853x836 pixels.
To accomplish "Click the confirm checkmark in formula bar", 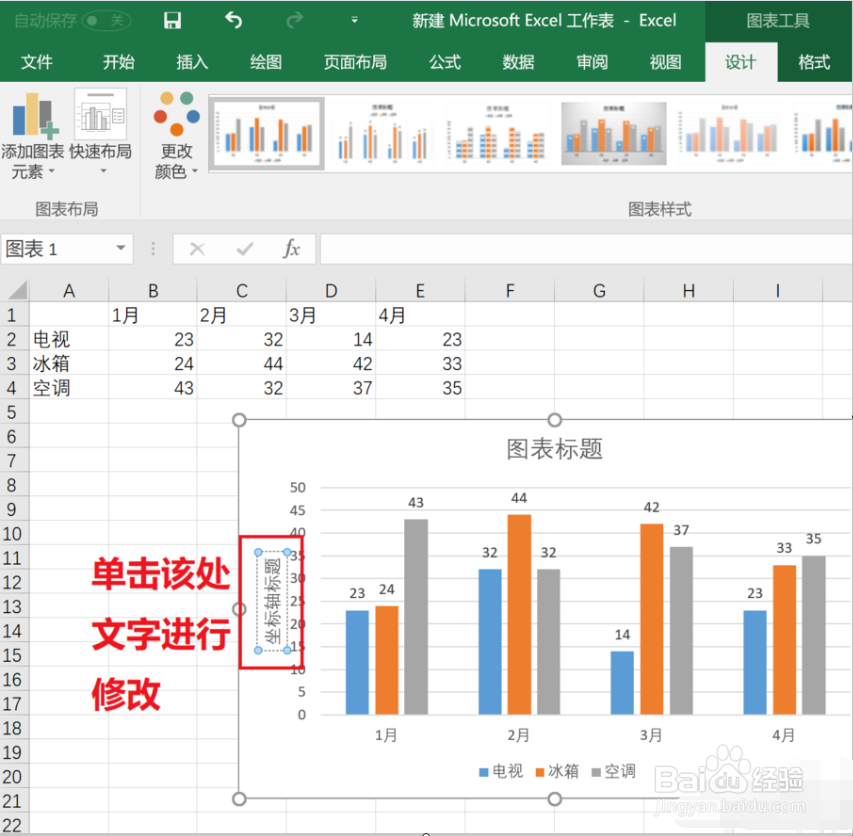I will (x=245, y=249).
